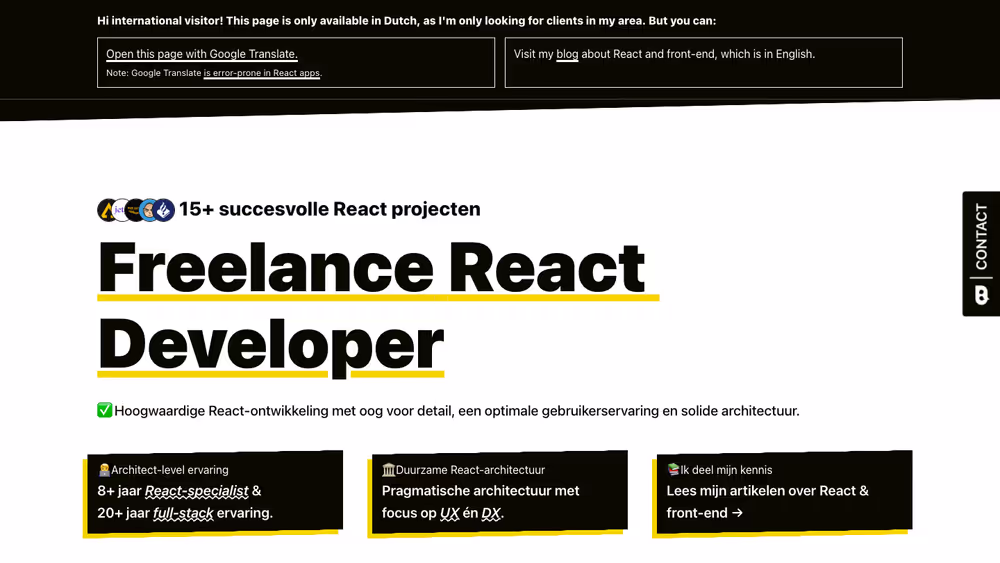
Task: Click the arrow after 'front-end' in knowledge card
Action: (737, 513)
